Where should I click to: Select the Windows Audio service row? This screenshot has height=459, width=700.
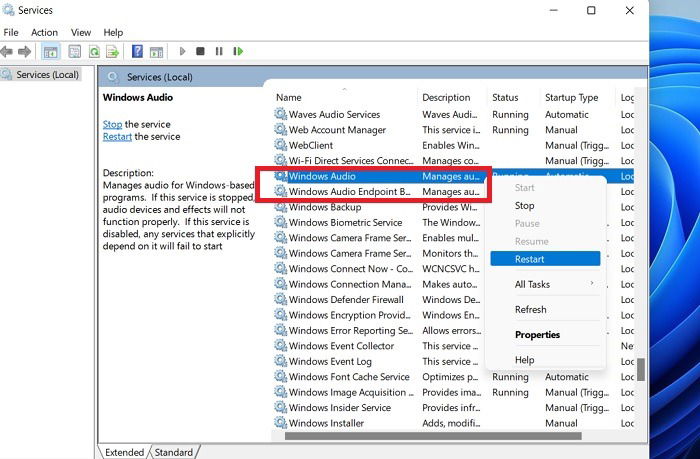pyautogui.click(x=453, y=176)
